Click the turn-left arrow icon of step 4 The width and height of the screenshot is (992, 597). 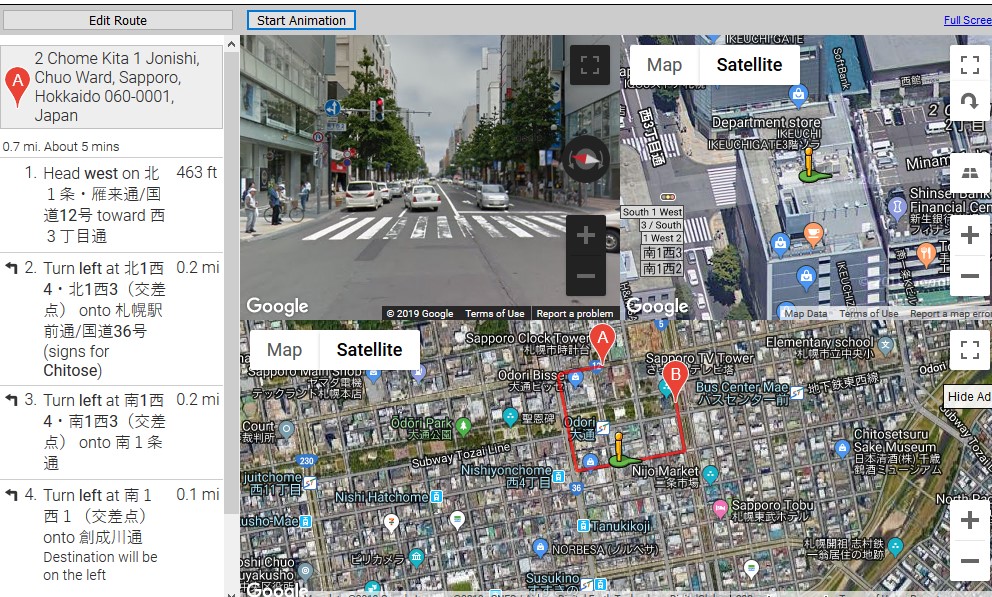coord(11,495)
